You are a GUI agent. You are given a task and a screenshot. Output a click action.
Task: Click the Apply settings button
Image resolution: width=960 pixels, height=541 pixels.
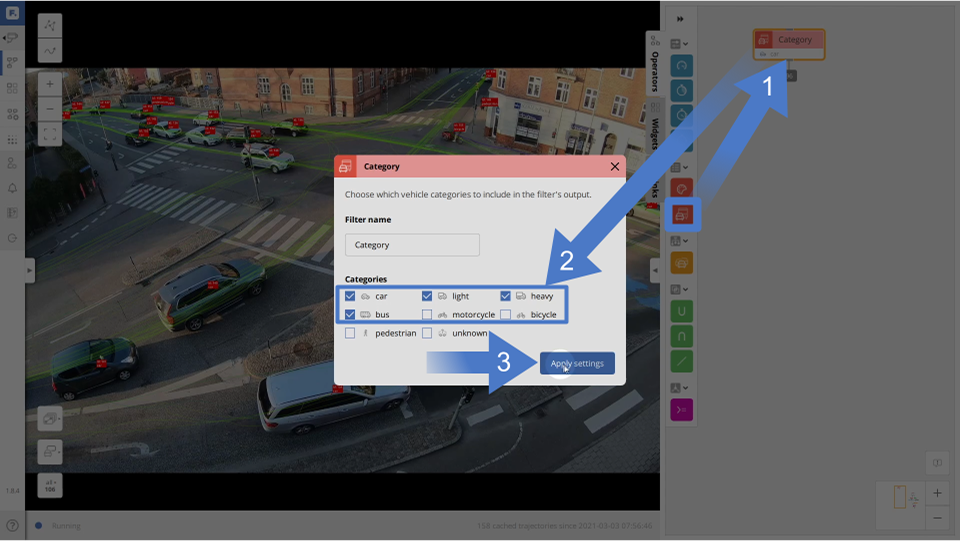coord(577,363)
